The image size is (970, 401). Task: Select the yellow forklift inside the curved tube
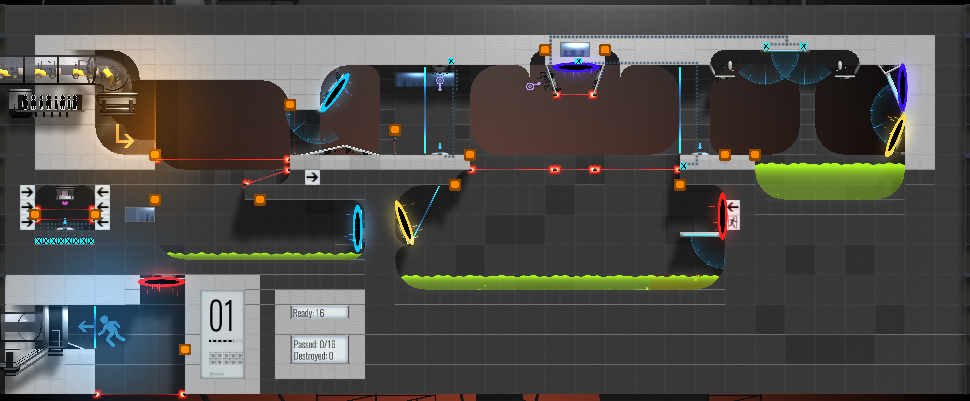[x=109, y=74]
